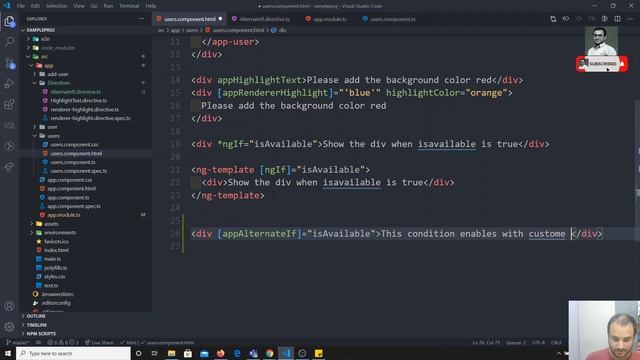Switch to VS Code on the taskbar
640x360 pixels.
(x=286, y=353)
